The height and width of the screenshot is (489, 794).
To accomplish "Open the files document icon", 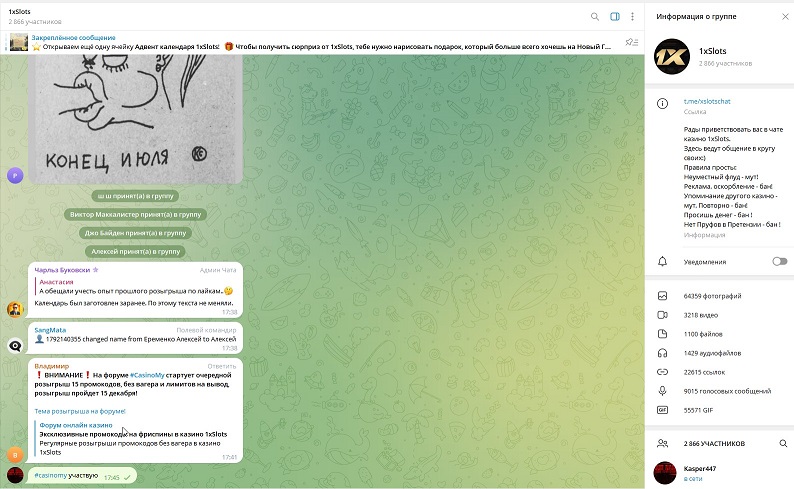I will click(662, 334).
